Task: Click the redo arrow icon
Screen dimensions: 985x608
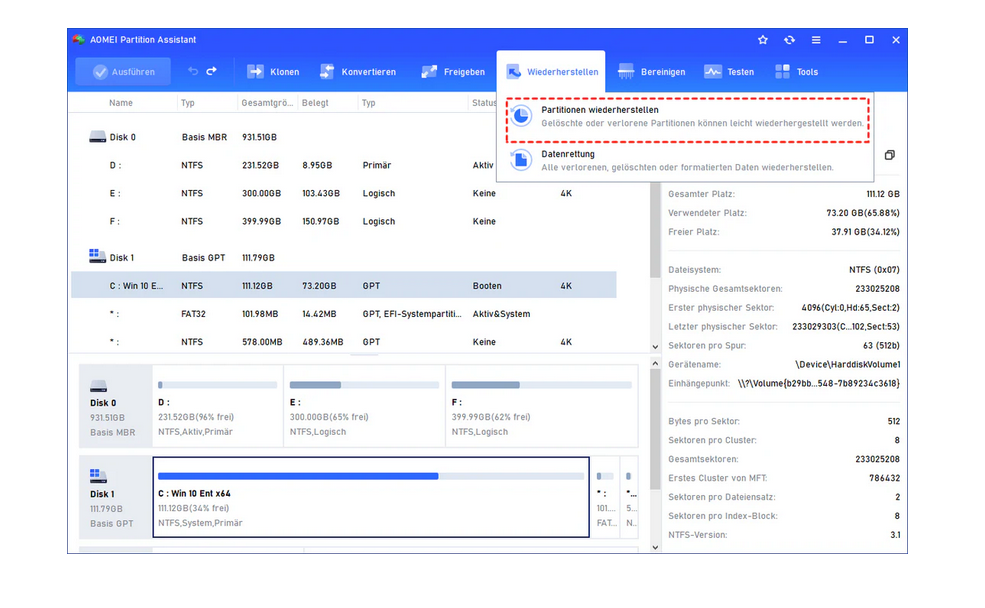Action: click(211, 72)
